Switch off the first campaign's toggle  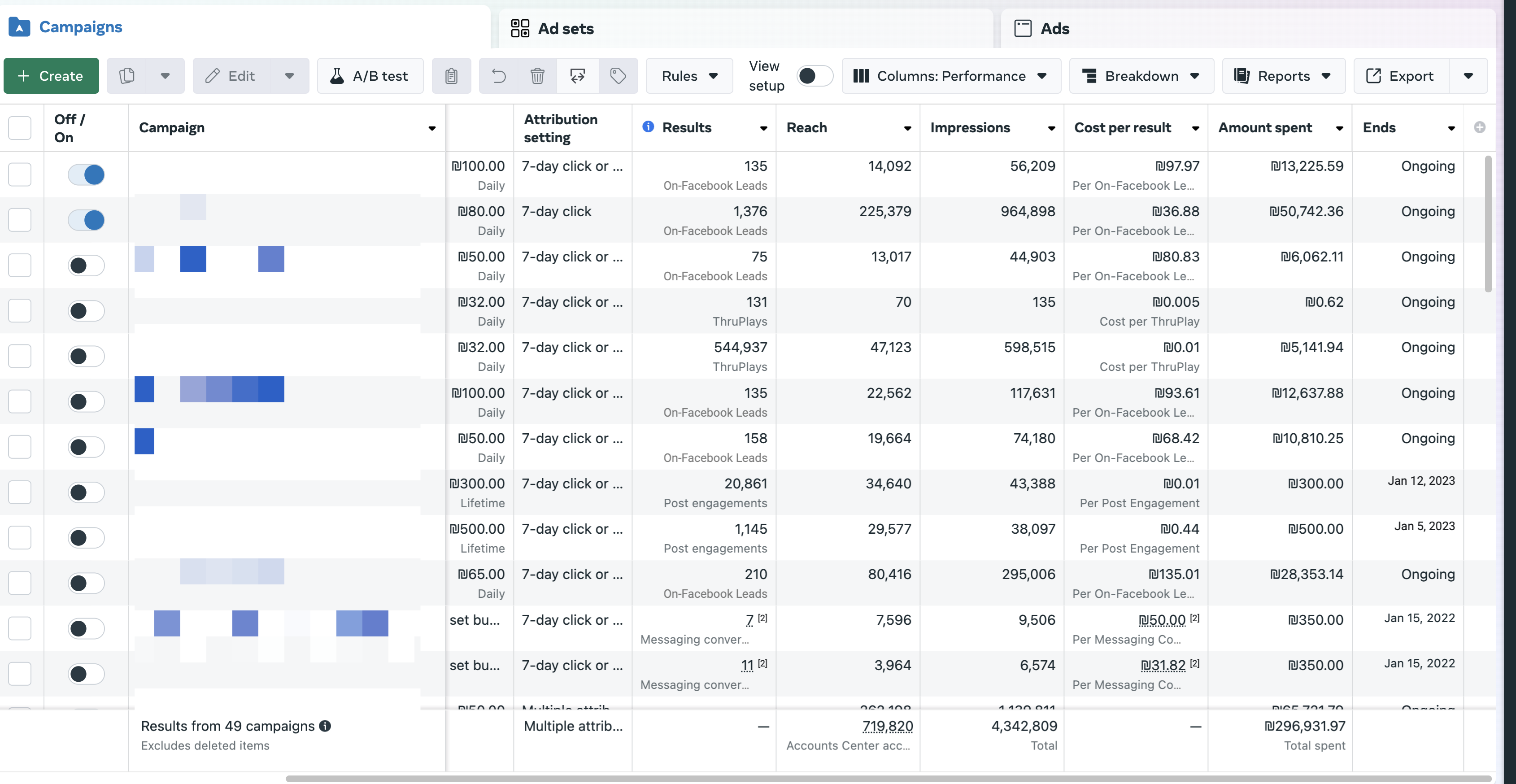[x=87, y=174]
